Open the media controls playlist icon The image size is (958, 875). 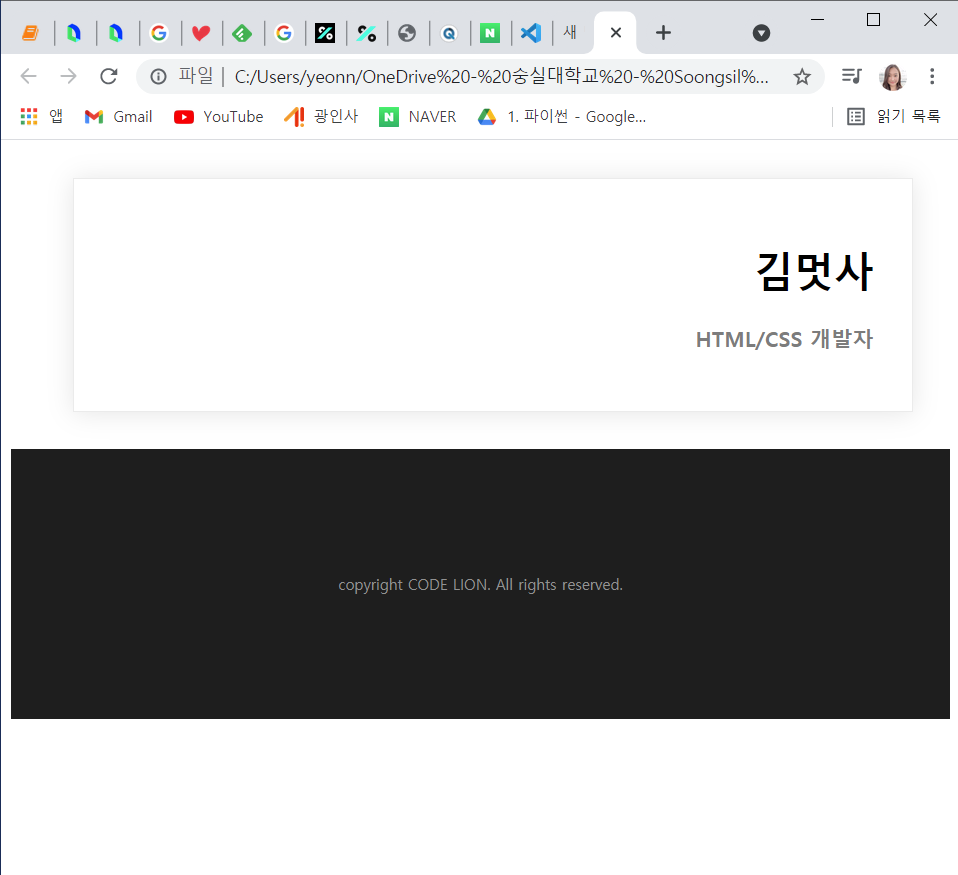(851, 76)
